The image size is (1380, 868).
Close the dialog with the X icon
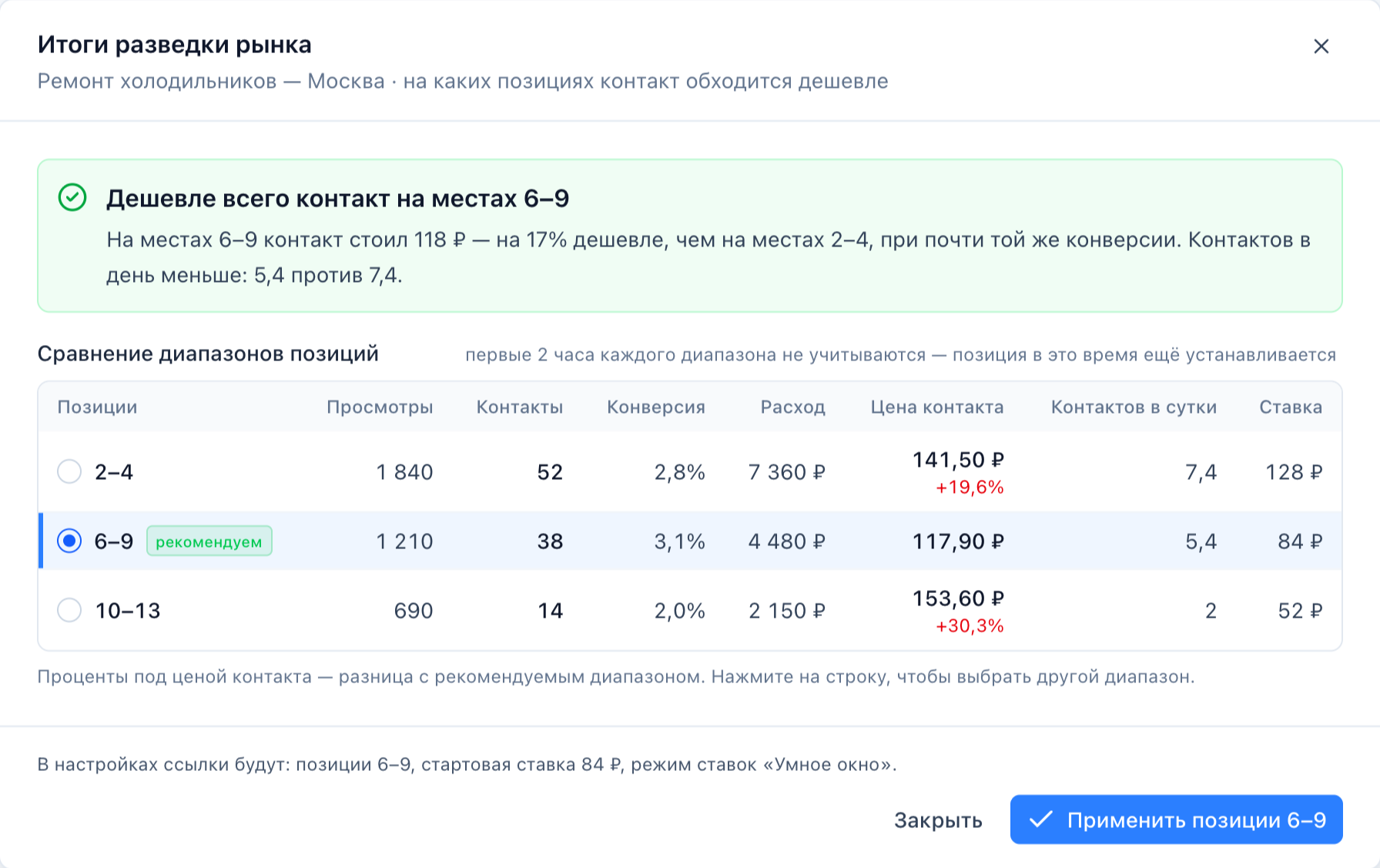coord(1321,46)
